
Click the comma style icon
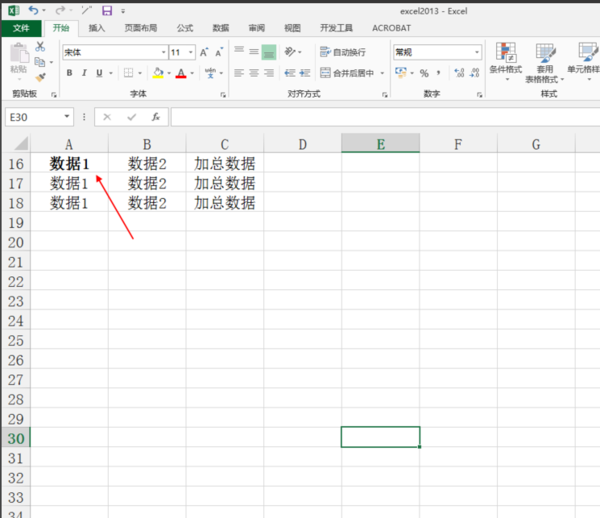click(439, 73)
